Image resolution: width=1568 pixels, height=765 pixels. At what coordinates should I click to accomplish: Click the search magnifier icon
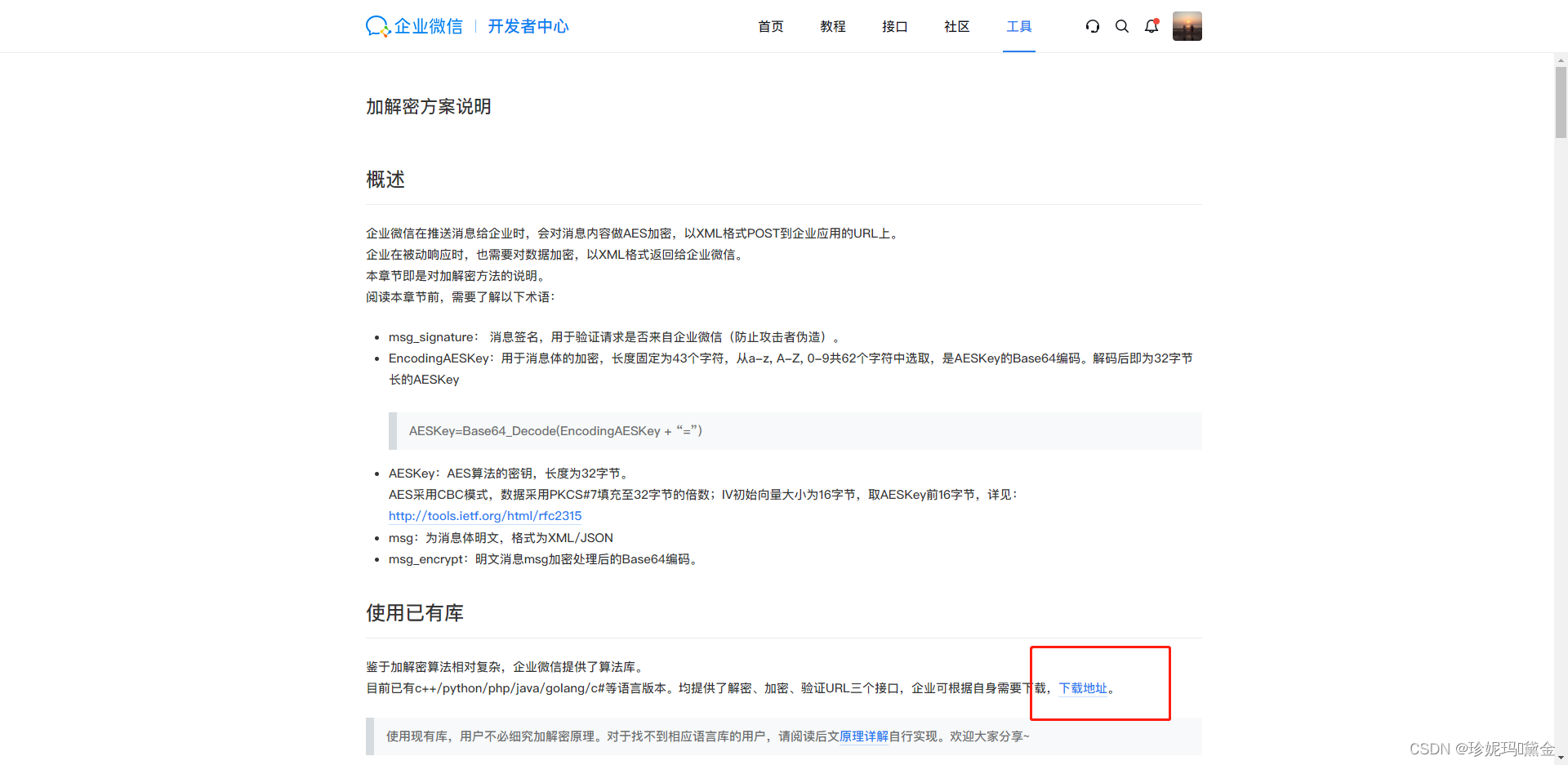(1122, 26)
